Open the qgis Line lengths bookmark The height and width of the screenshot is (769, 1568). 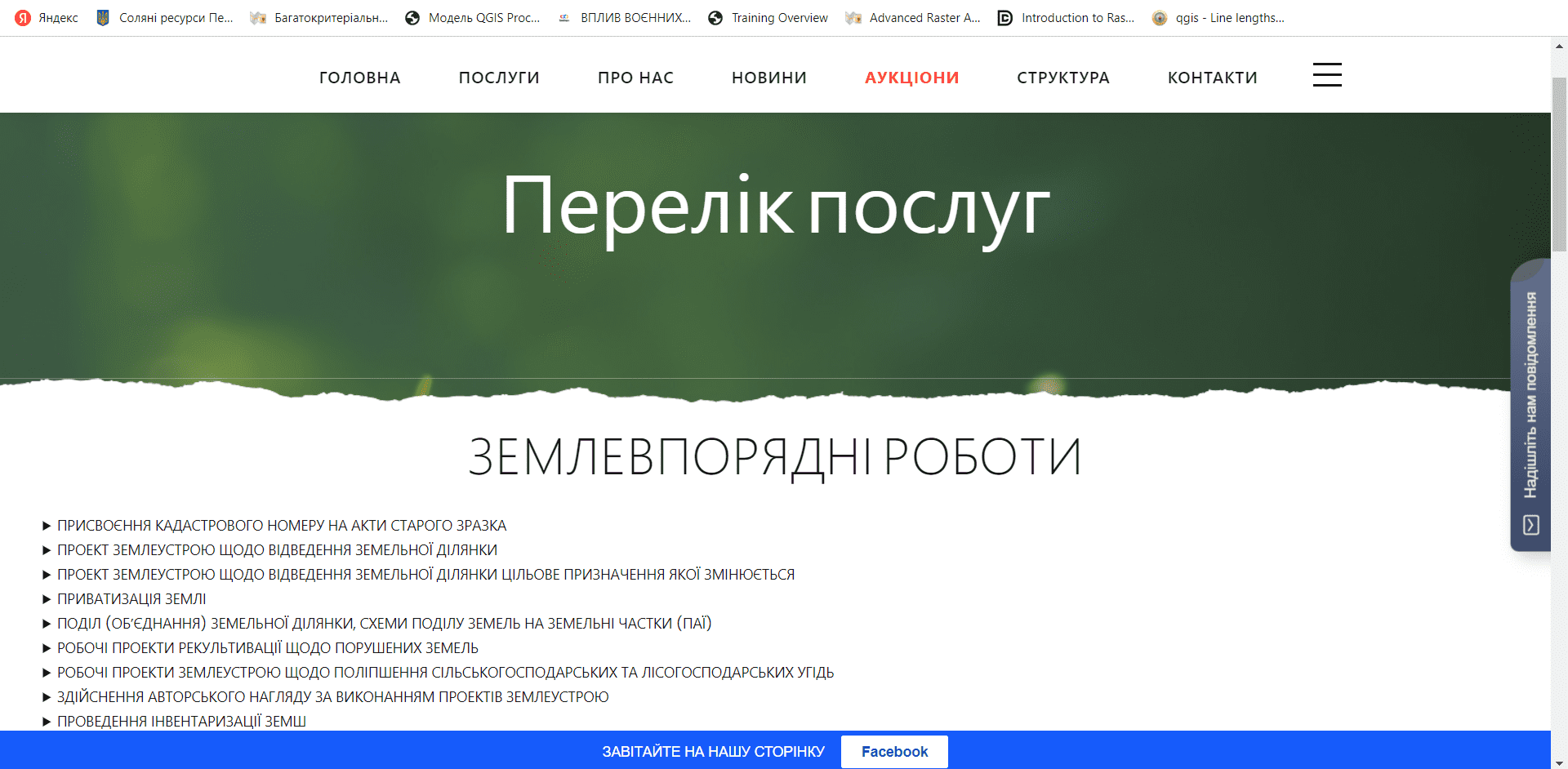click(x=1218, y=18)
